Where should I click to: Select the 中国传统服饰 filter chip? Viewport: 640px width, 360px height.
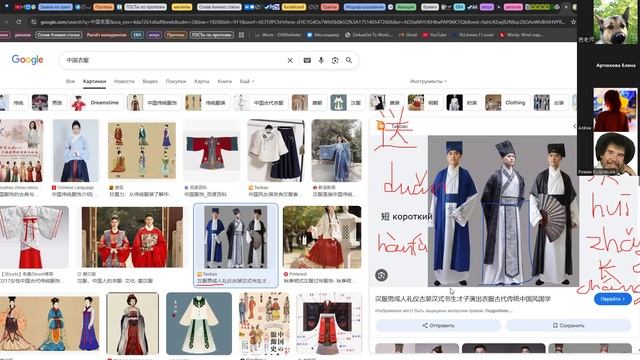point(154,103)
